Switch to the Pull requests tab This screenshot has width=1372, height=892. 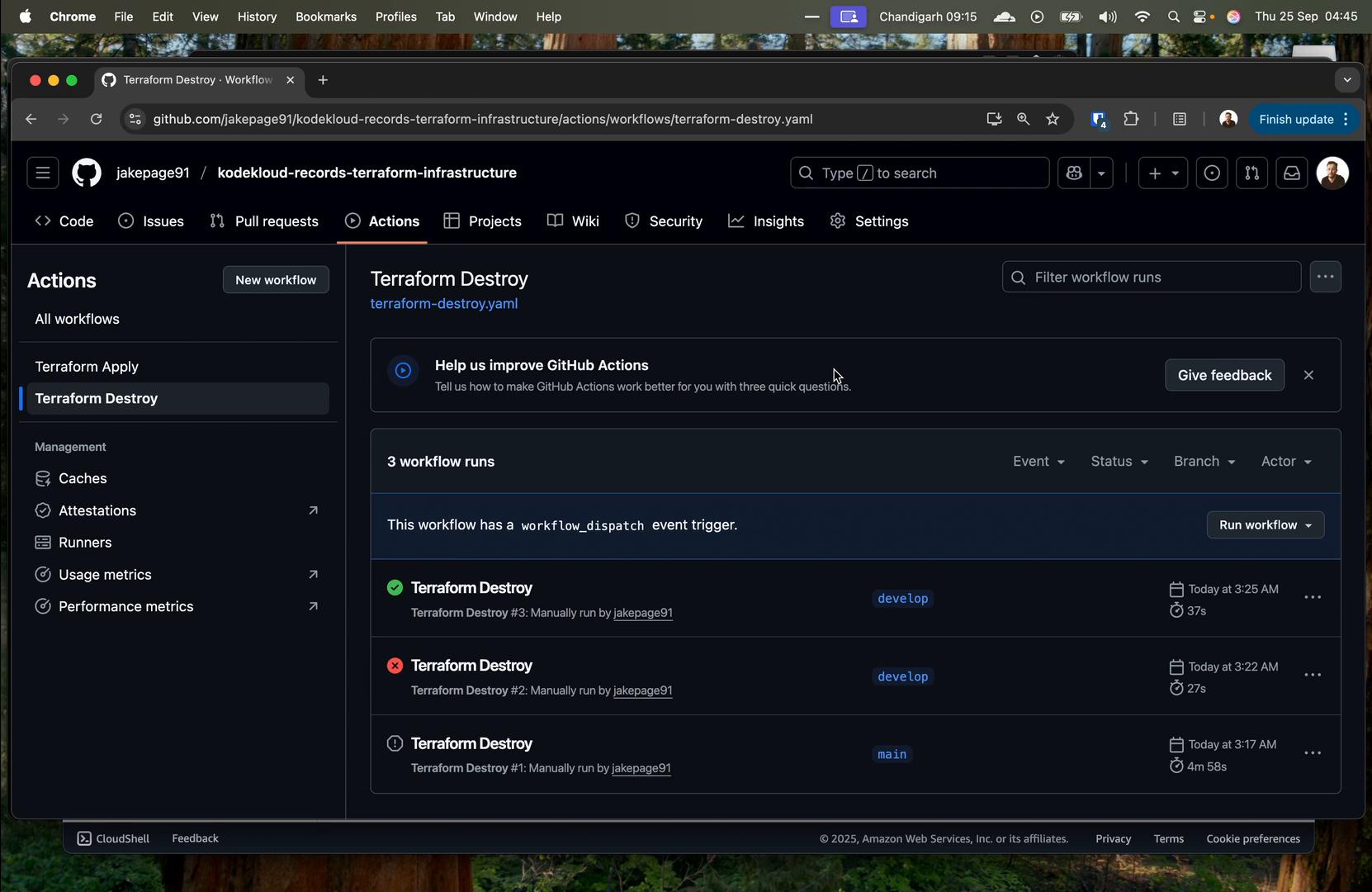click(x=264, y=221)
